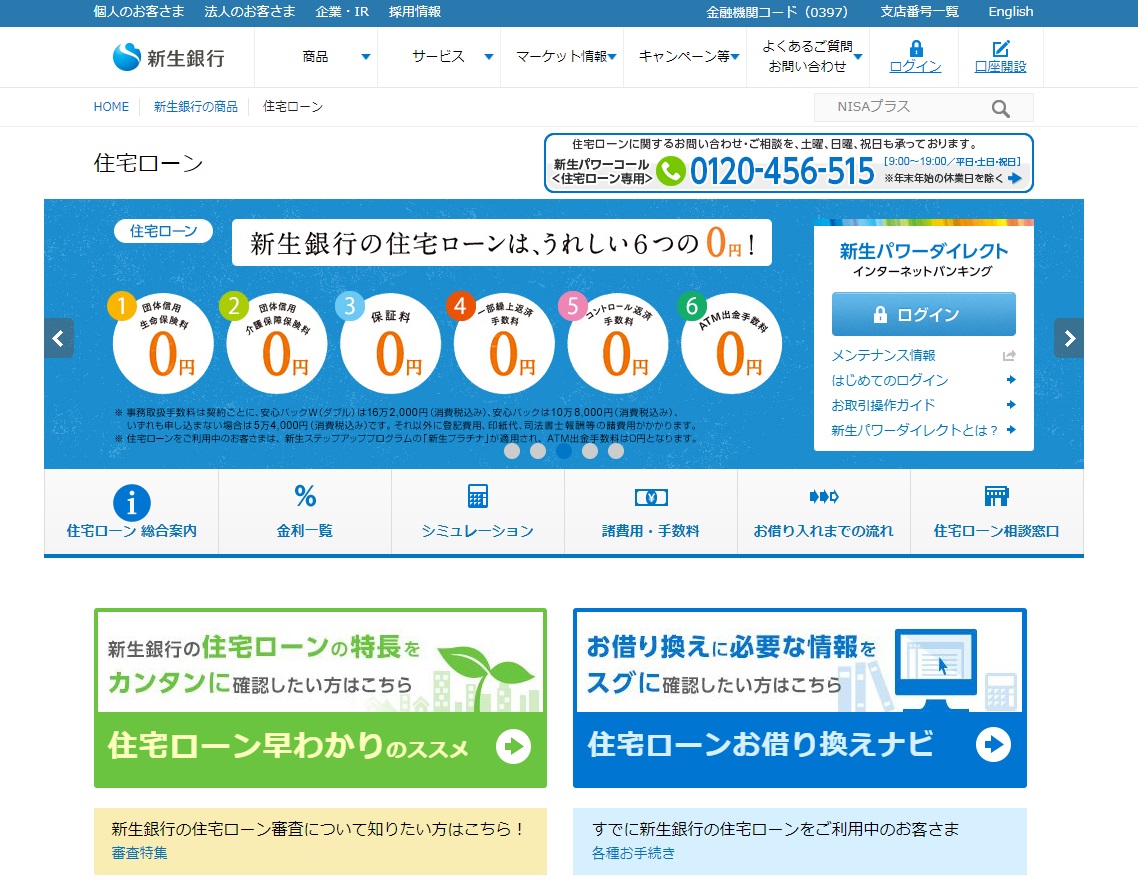
Task: Click the 一部繰上返済手数料 0円 circle numbered 4
Action: 503,343
